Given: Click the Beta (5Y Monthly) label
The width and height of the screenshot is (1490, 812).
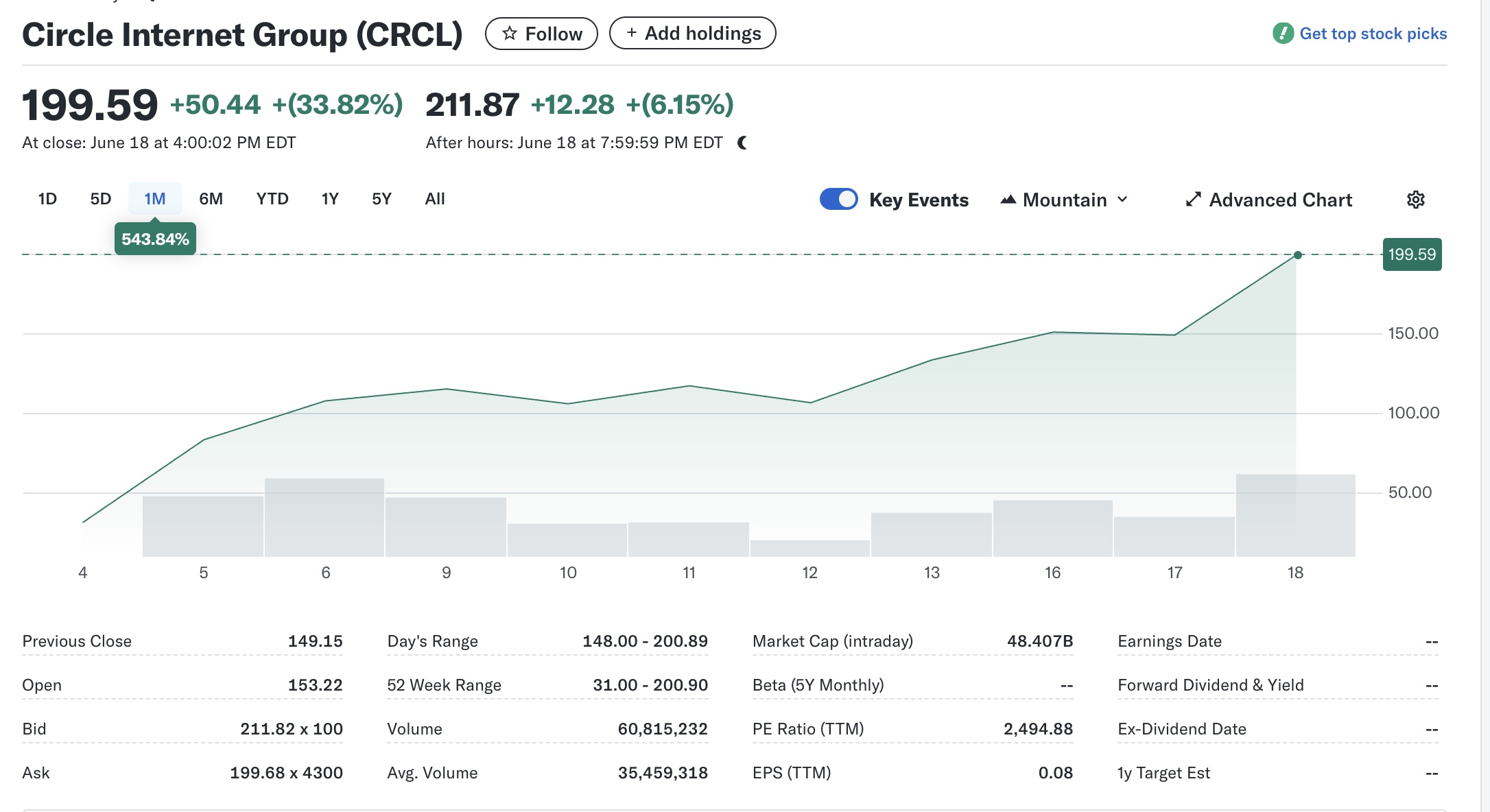Looking at the screenshot, I should click(x=818, y=685).
